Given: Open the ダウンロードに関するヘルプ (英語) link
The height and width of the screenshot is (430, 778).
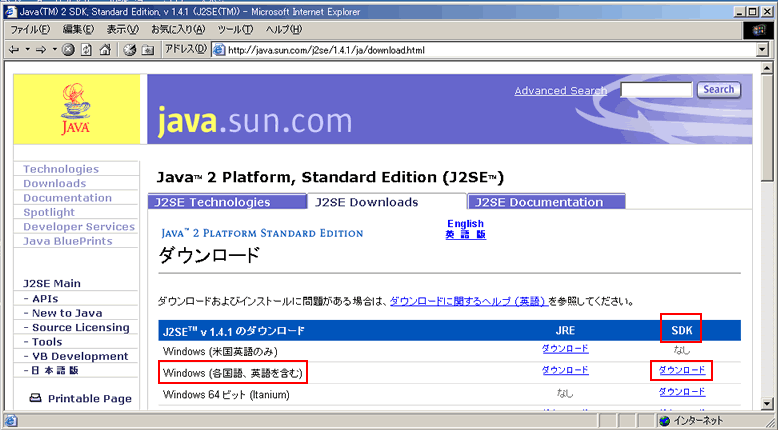Looking at the screenshot, I should click(x=468, y=301).
